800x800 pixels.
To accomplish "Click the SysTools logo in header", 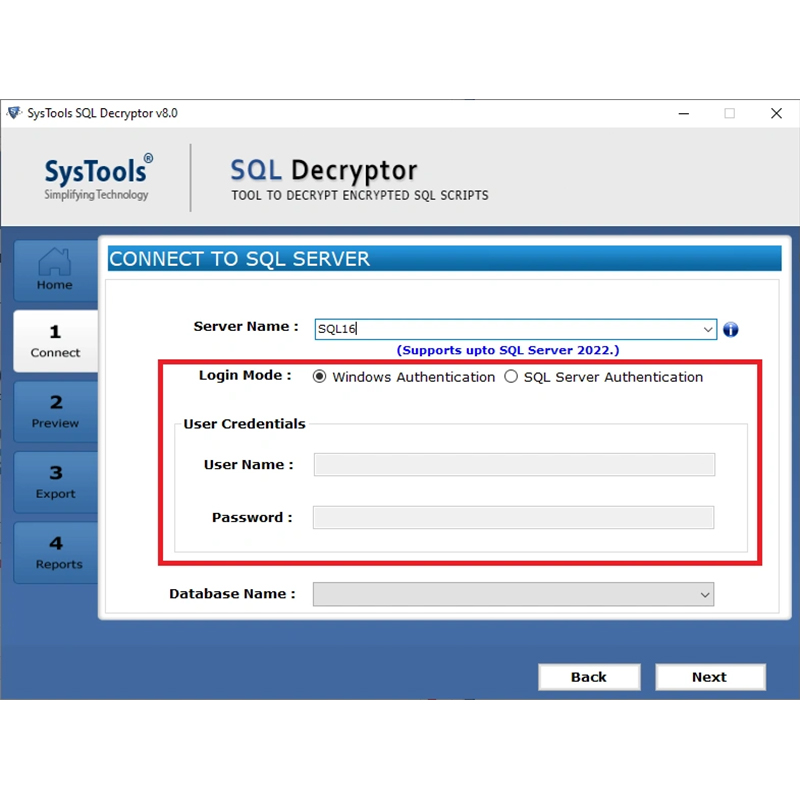I will coord(98,177).
